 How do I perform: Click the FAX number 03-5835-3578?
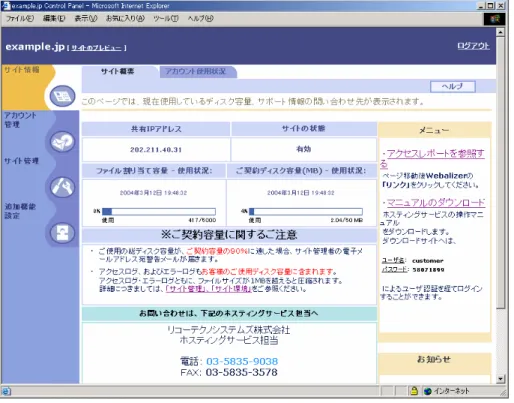242,372
